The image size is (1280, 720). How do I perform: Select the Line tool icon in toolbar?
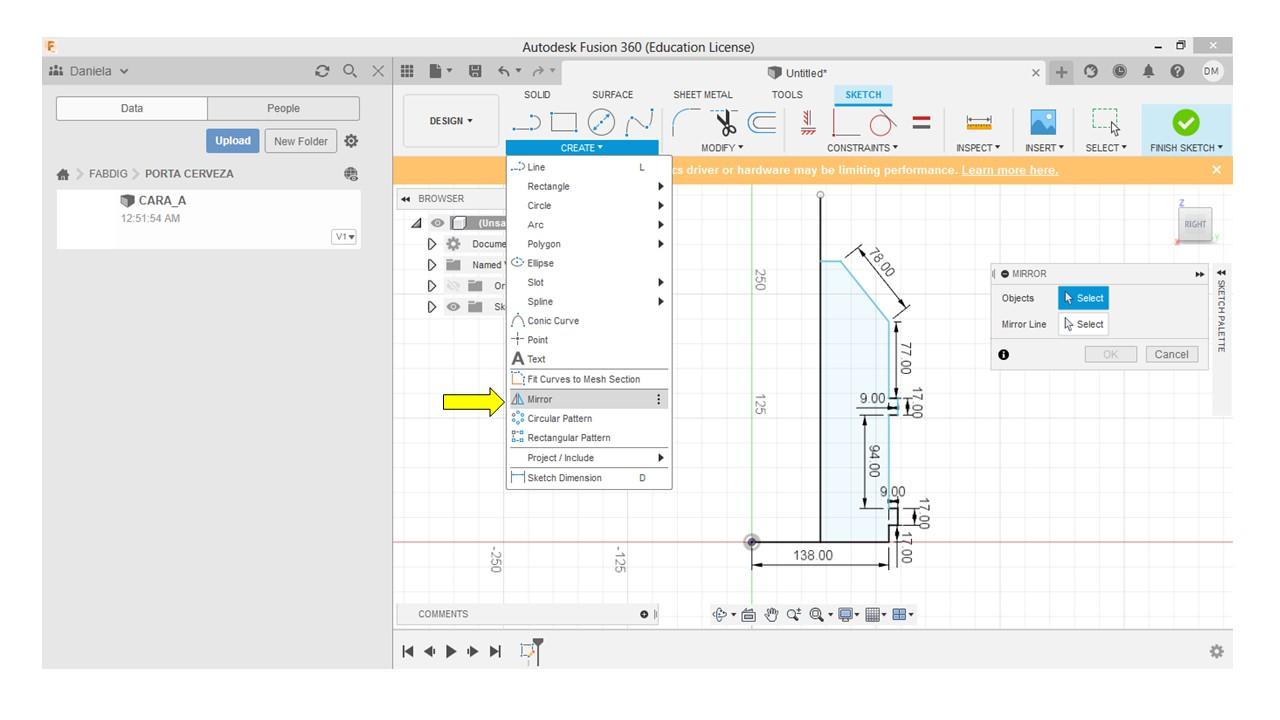click(527, 123)
